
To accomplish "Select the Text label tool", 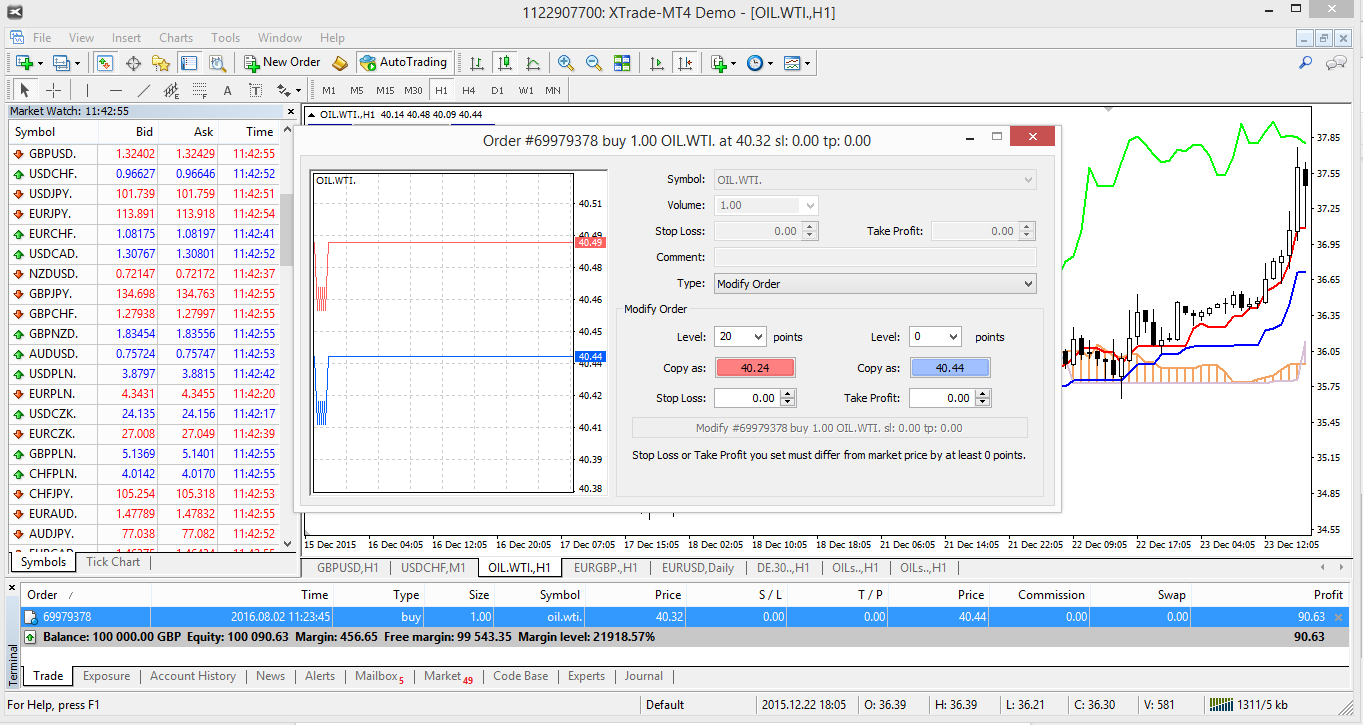I will pyautogui.click(x=254, y=90).
